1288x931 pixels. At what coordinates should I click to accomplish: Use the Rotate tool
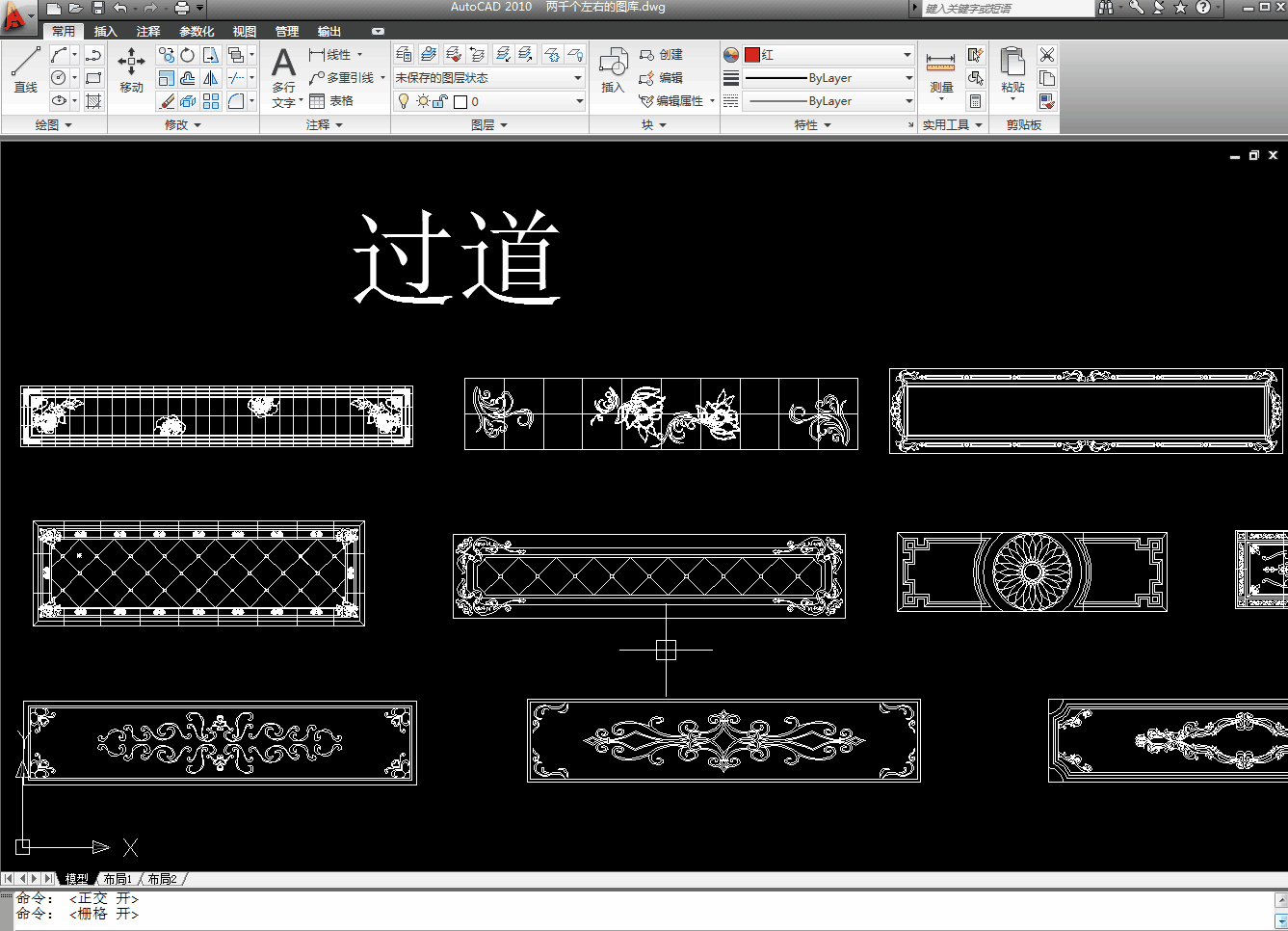(188, 55)
